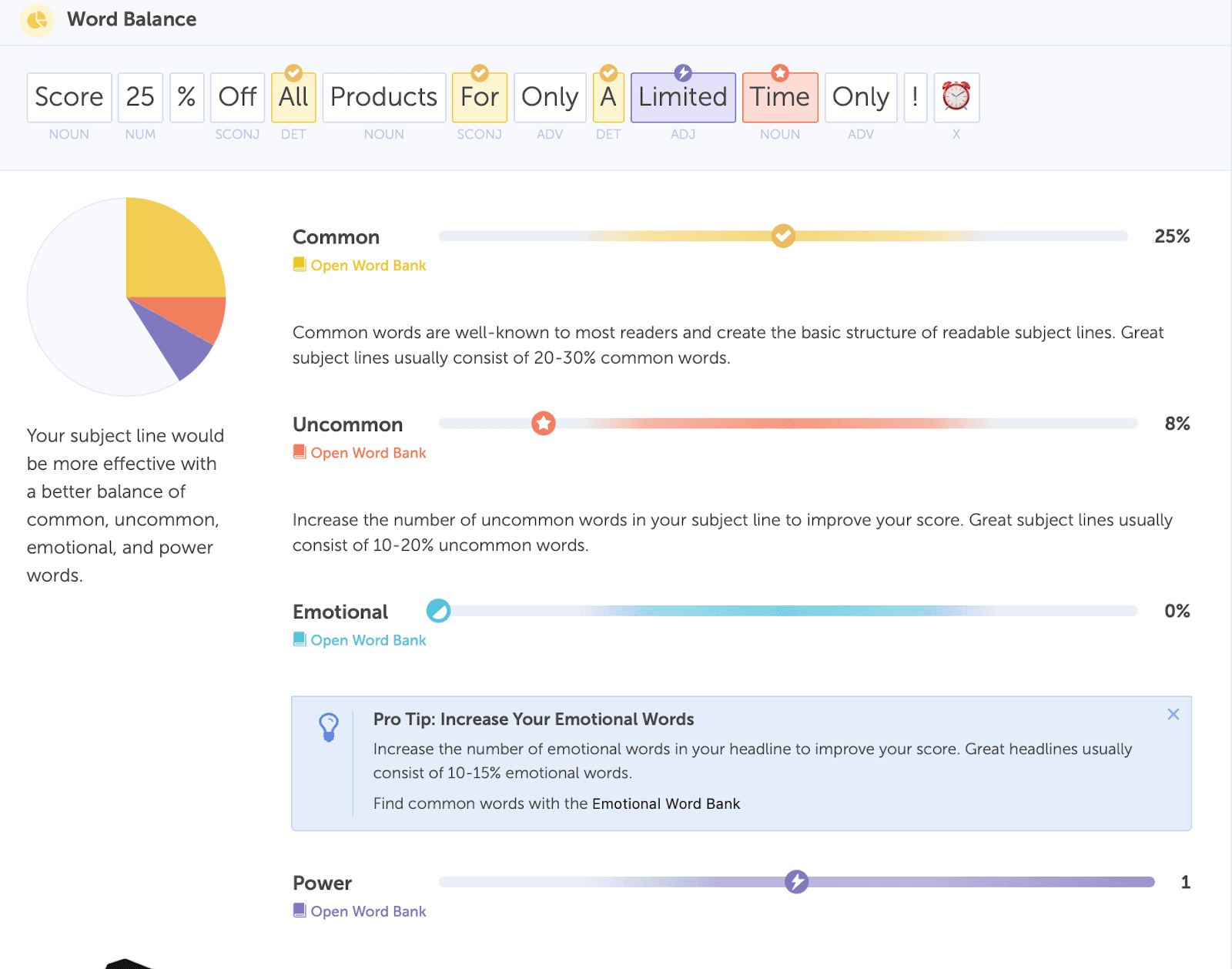This screenshot has height=969, width=1232.
Task: Click the checkmark badge above For
Action: (x=480, y=73)
